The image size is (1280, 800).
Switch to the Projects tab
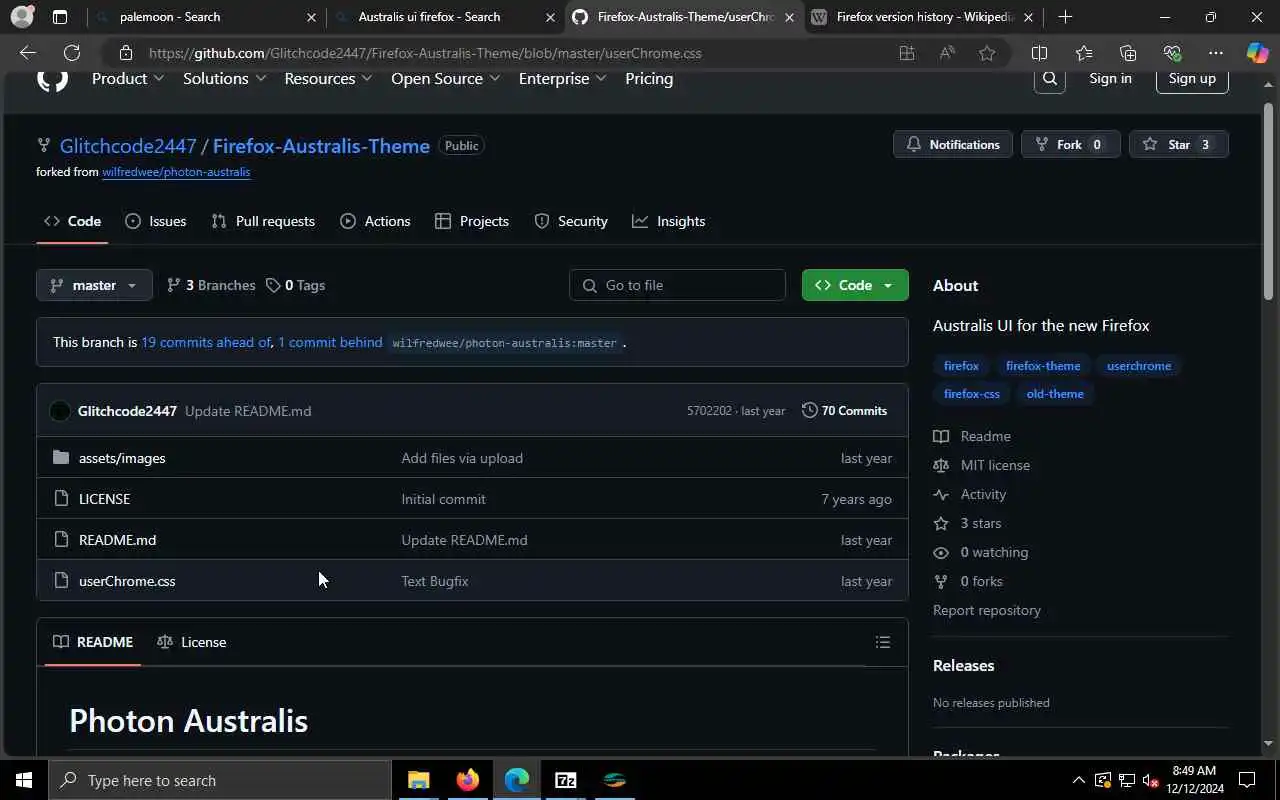click(472, 221)
